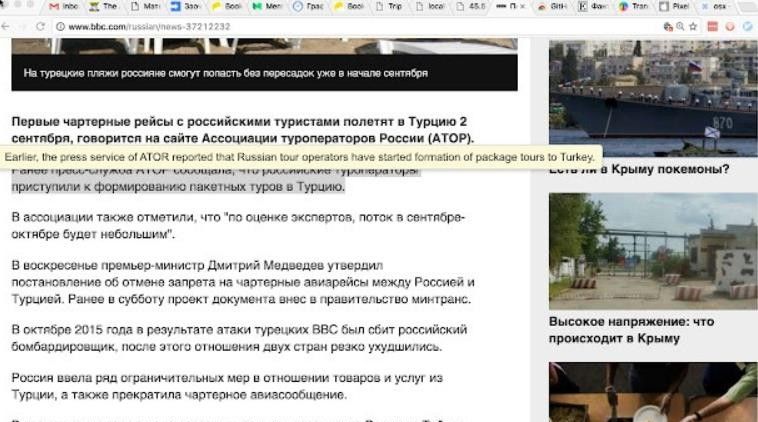Viewport: 758px width, 422px height.
Task: Open the orange round extension icon
Action: (730, 27)
